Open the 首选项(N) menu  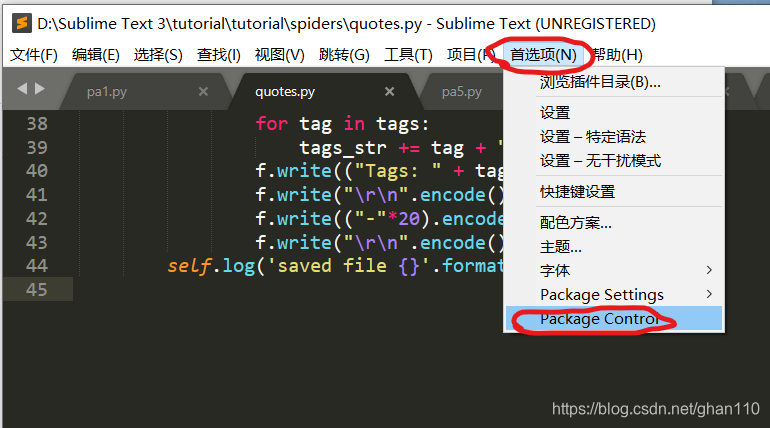[x=543, y=54]
